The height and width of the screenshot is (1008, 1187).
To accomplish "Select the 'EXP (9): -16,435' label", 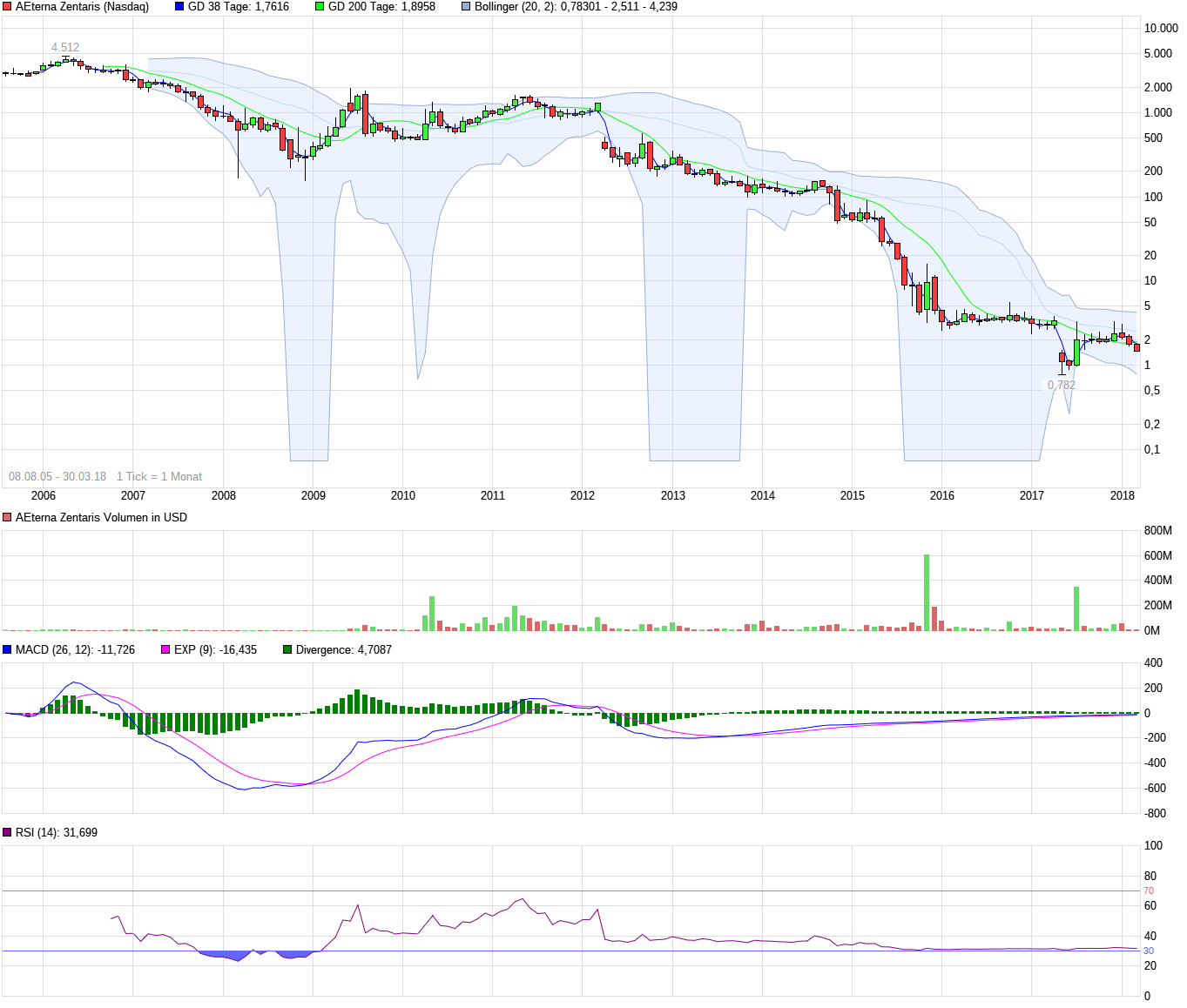I will (215, 650).
